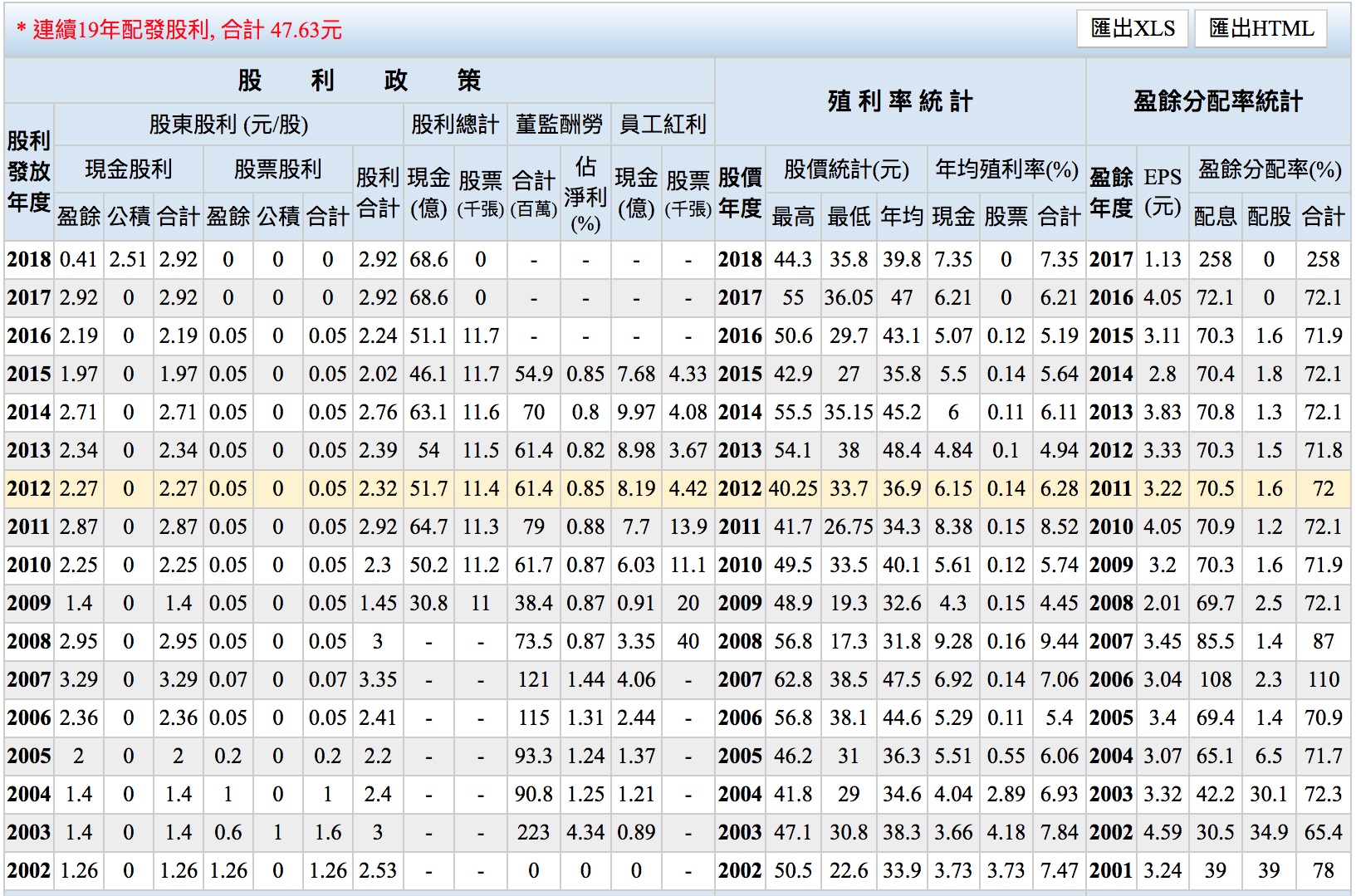Image resolution: width=1356 pixels, height=896 pixels.
Task: Click the 現金股利 column header
Action: tap(128, 169)
